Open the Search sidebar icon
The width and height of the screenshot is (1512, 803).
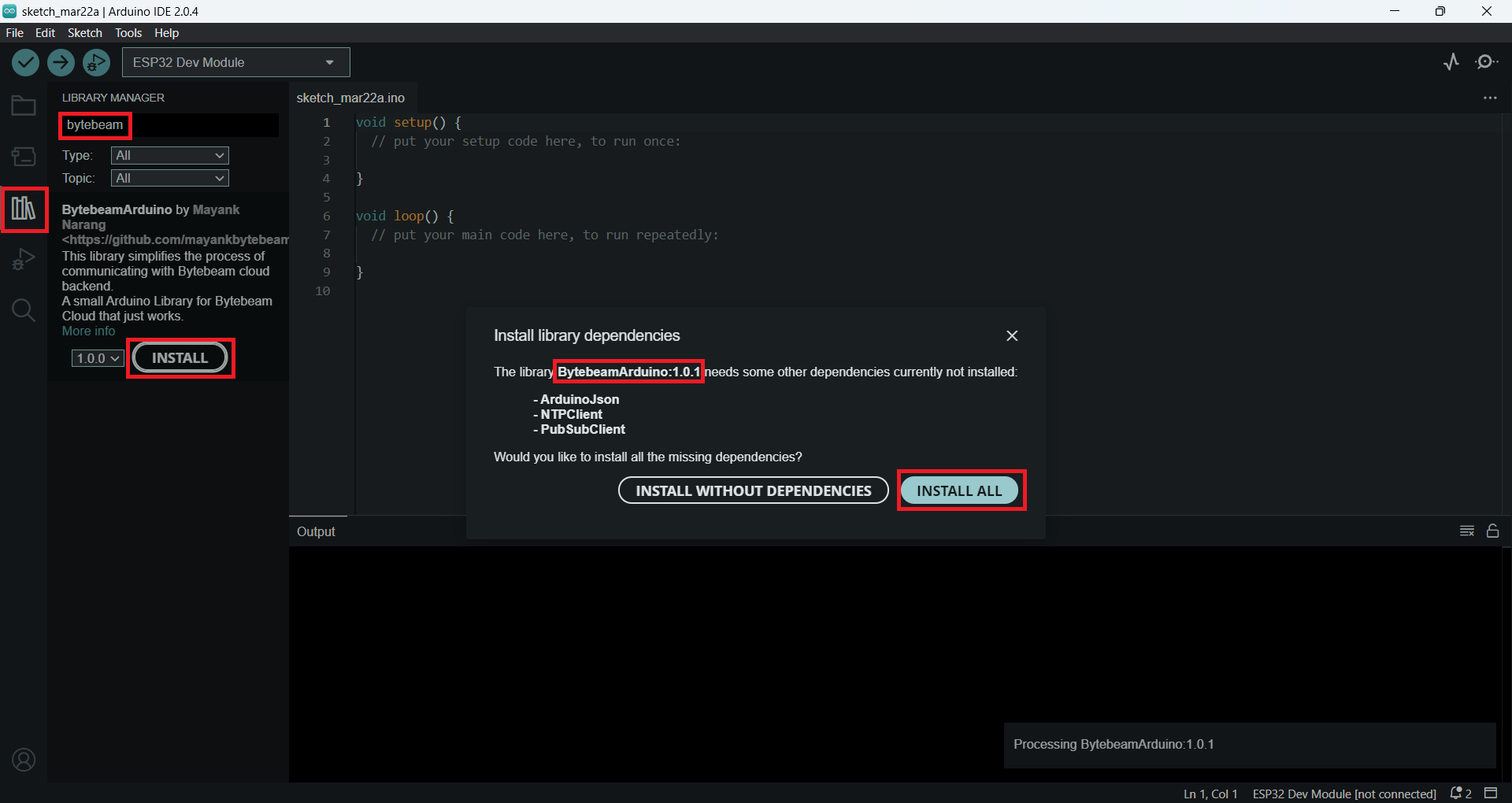tap(24, 310)
